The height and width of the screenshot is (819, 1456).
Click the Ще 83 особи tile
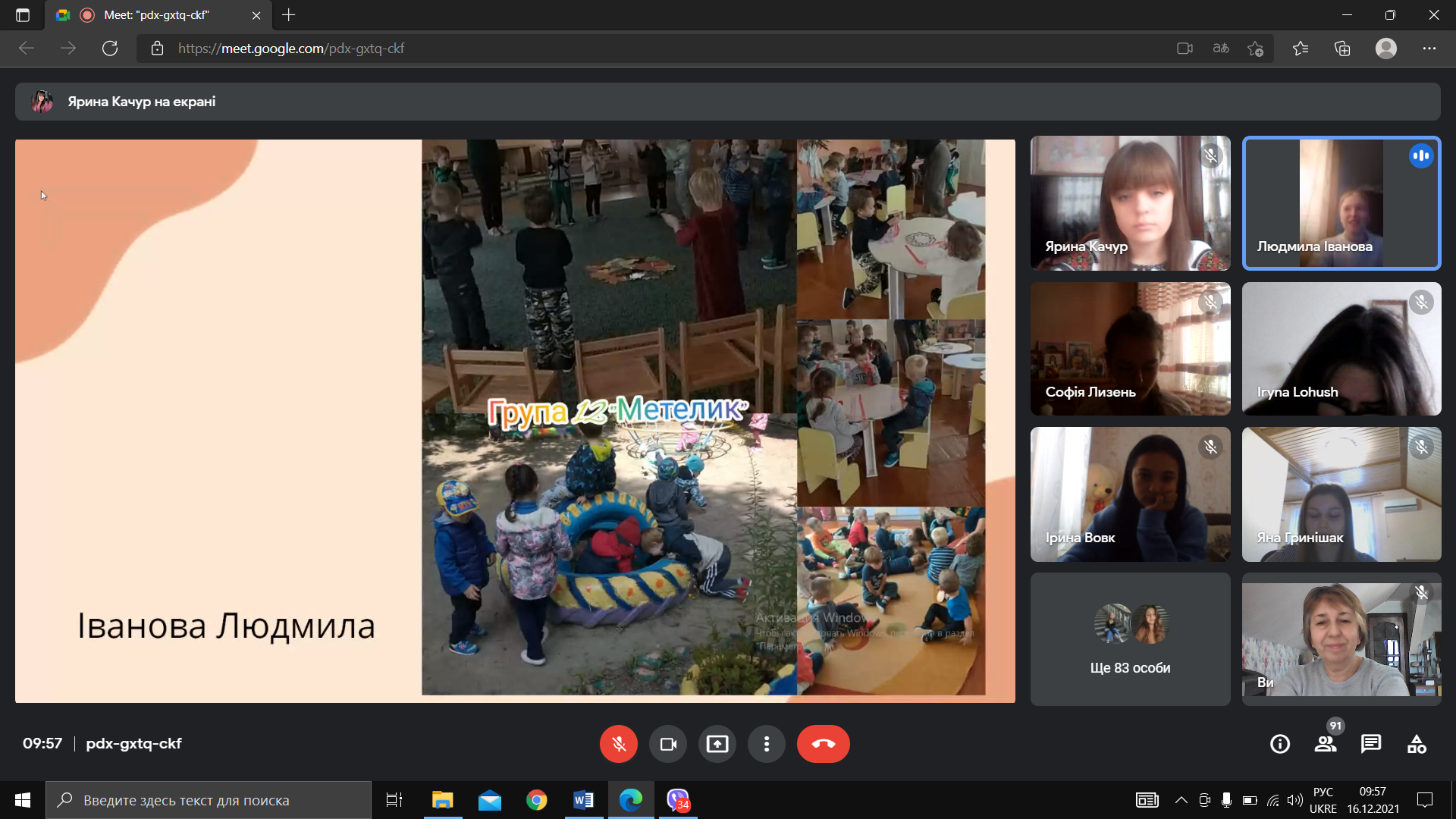pos(1130,639)
